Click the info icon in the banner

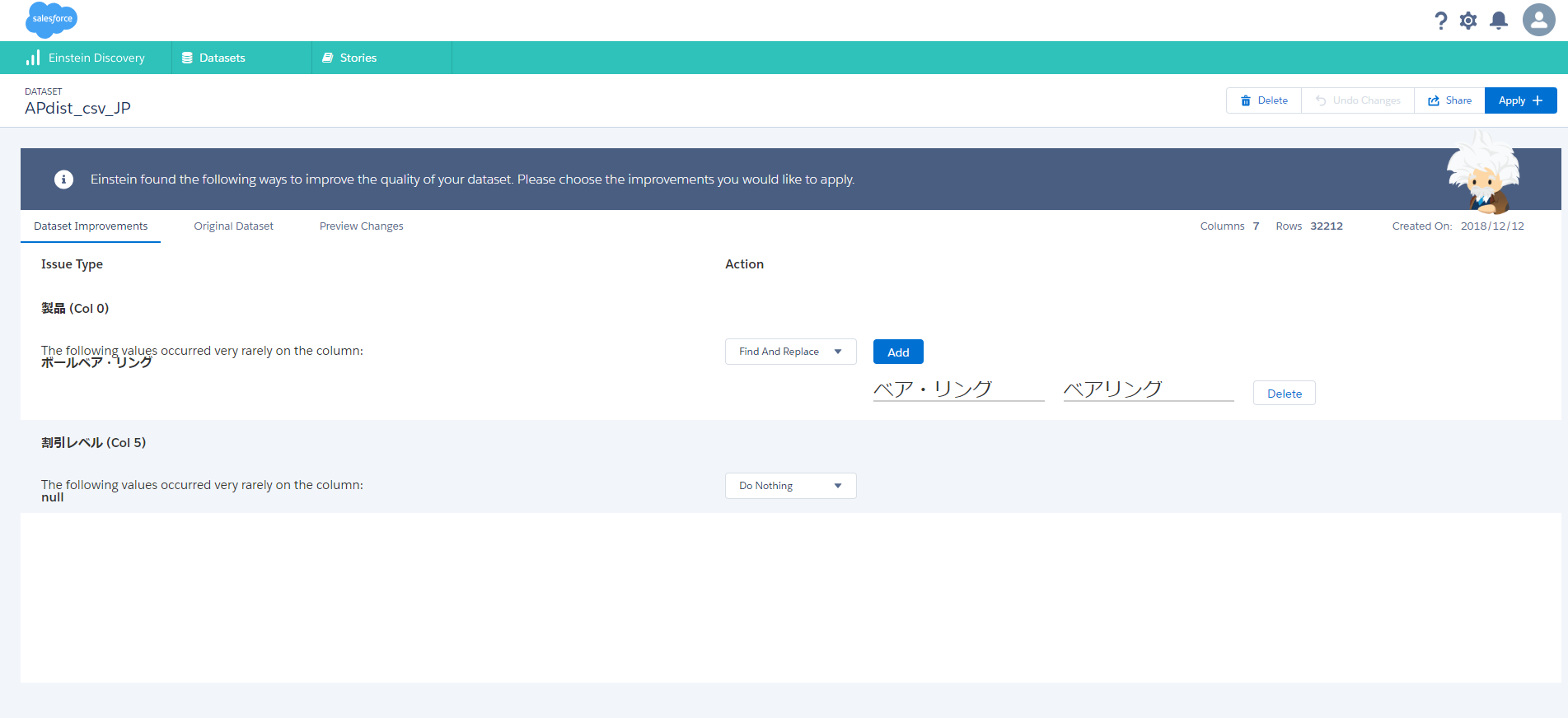[x=63, y=179]
